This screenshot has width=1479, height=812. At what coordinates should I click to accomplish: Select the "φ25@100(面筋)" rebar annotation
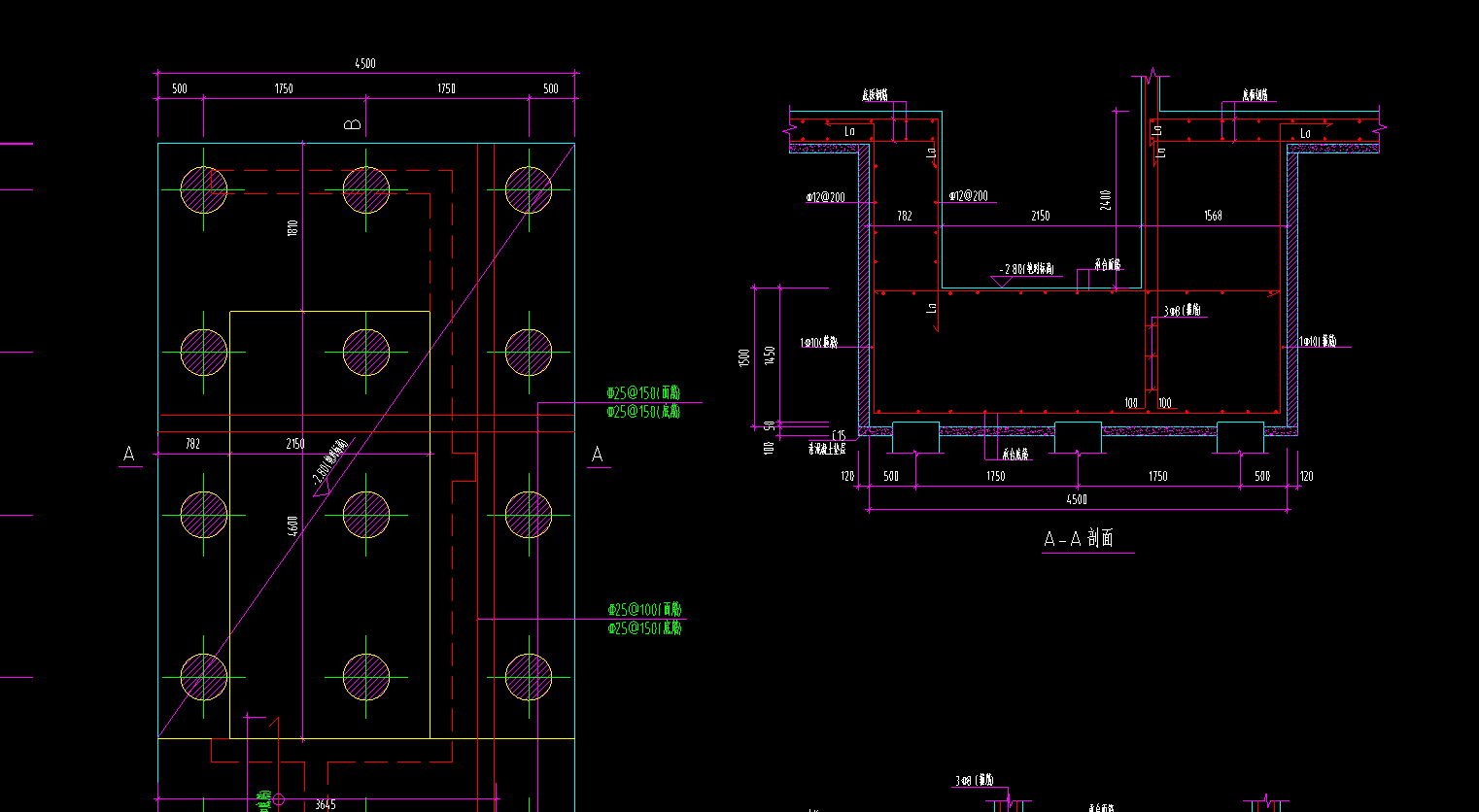click(644, 610)
